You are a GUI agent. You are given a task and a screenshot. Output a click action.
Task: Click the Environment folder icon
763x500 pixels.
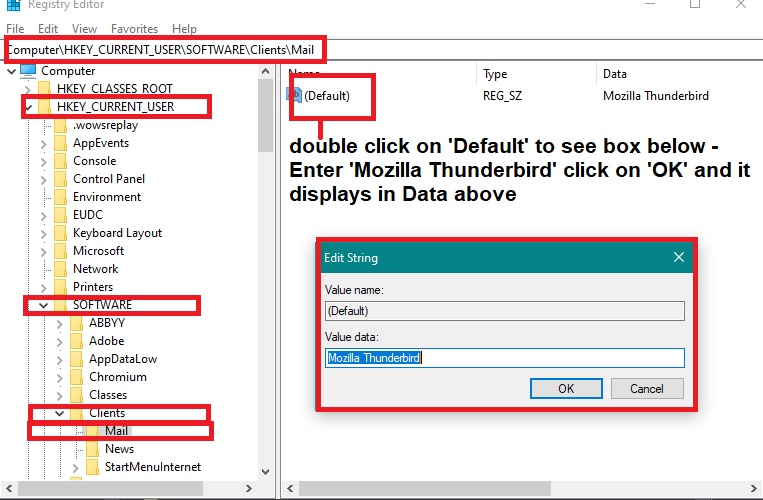point(60,197)
